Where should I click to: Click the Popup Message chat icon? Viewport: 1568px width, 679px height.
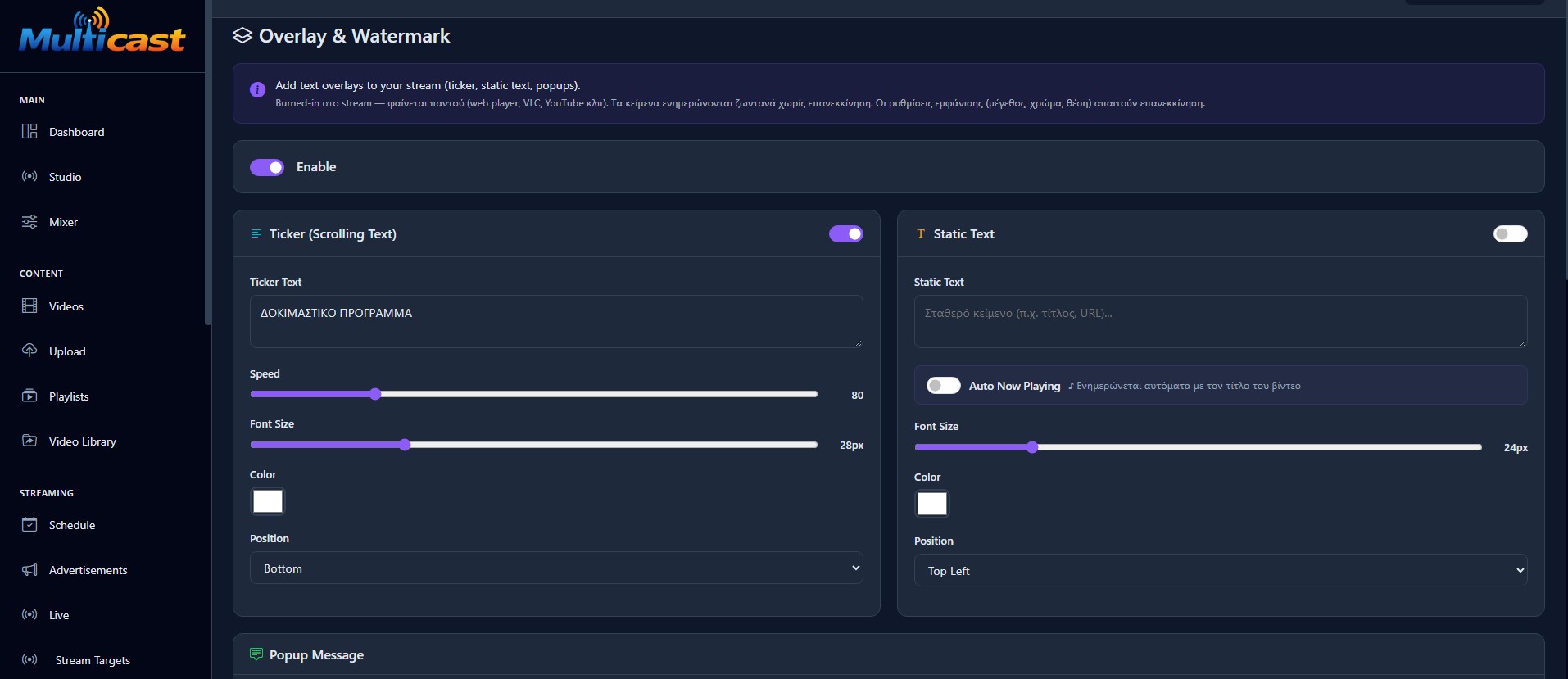(256, 654)
